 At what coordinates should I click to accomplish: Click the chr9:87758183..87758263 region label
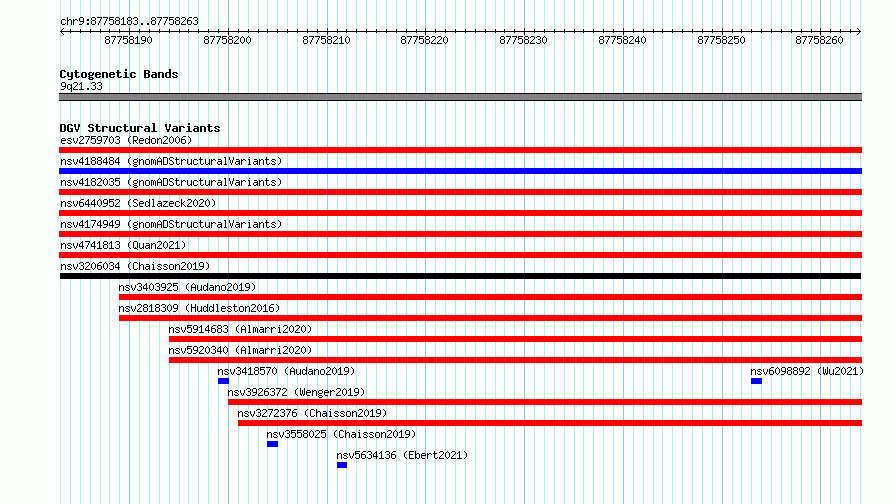click(x=129, y=21)
